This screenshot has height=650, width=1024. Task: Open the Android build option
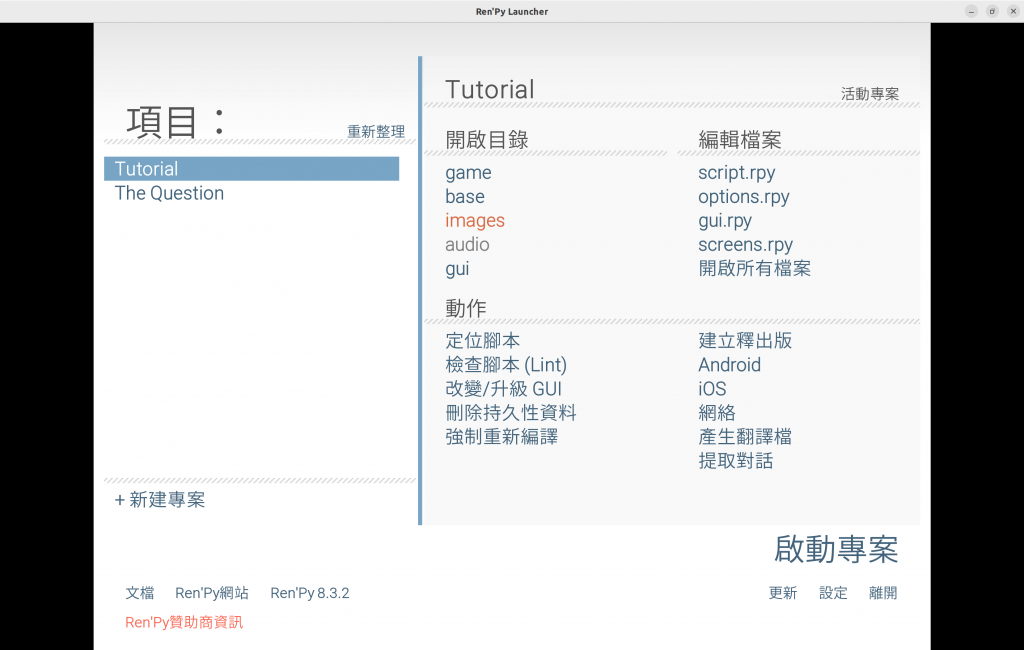[x=729, y=365]
